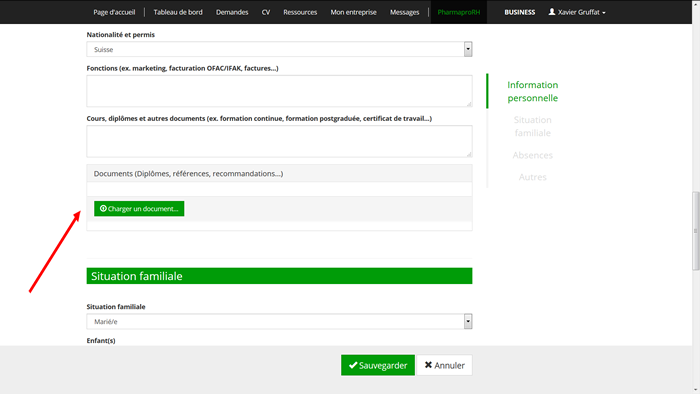Click into the Cours, diplômes et autres documents field
This screenshot has width=700, height=394.
[x=279, y=141]
